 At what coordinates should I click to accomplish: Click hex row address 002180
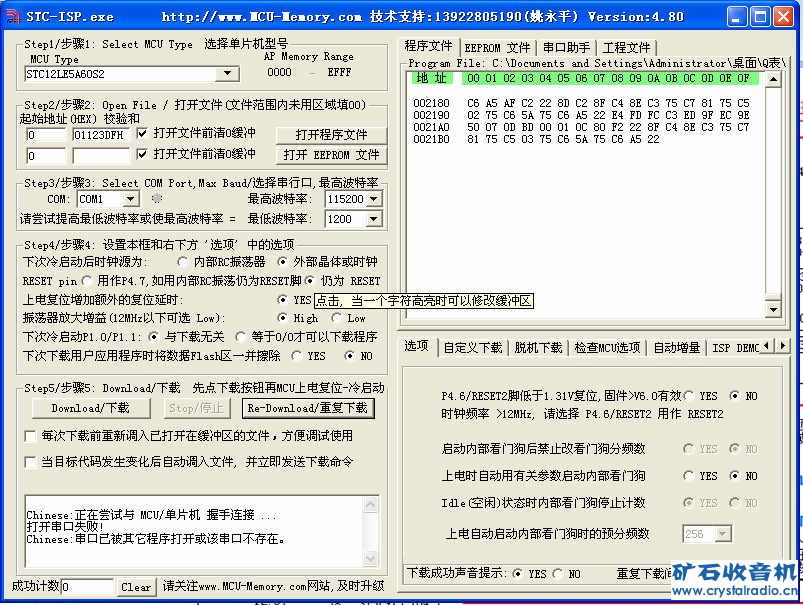[x=431, y=103]
